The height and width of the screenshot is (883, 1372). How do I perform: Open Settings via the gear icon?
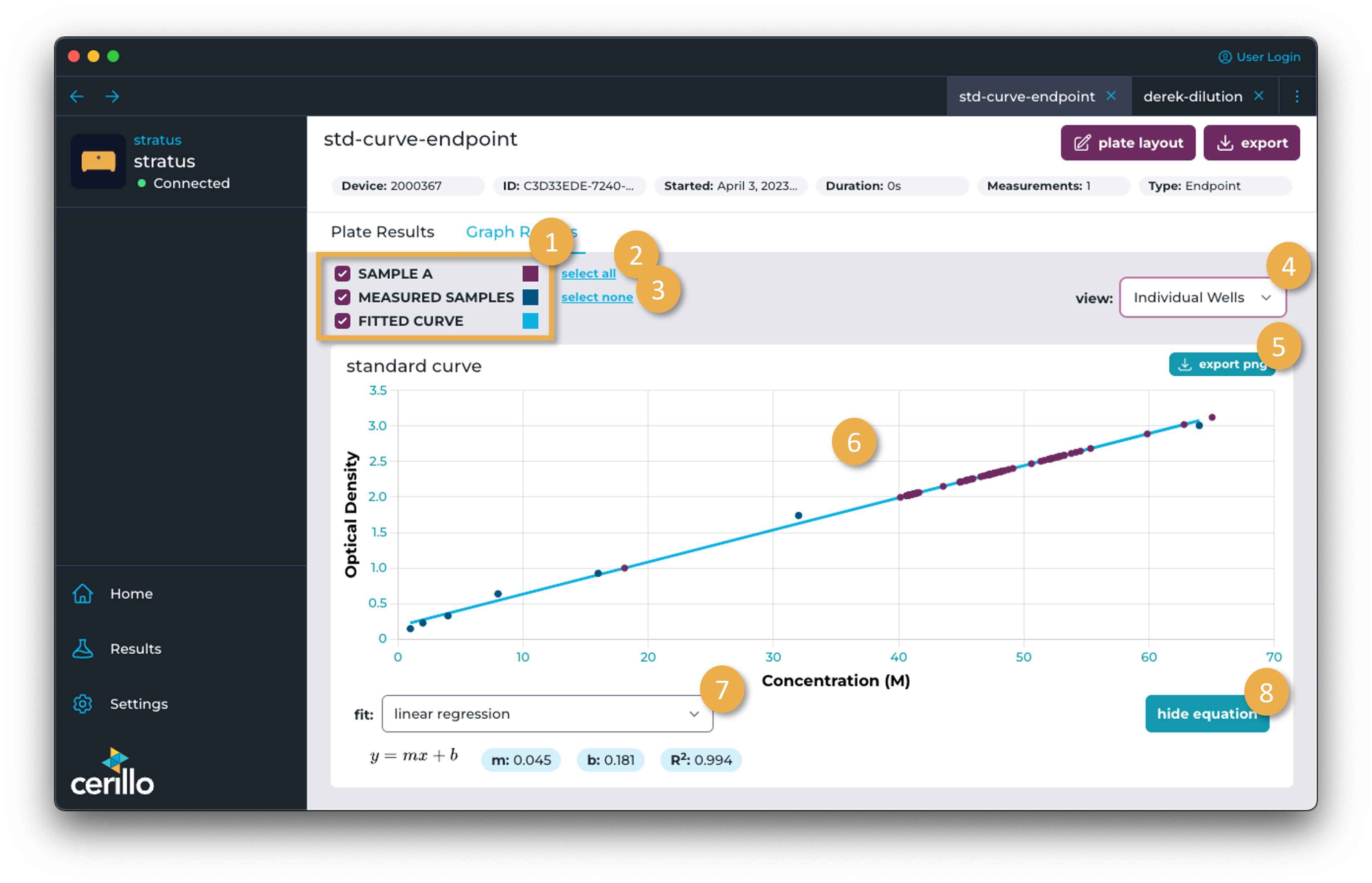coord(82,704)
